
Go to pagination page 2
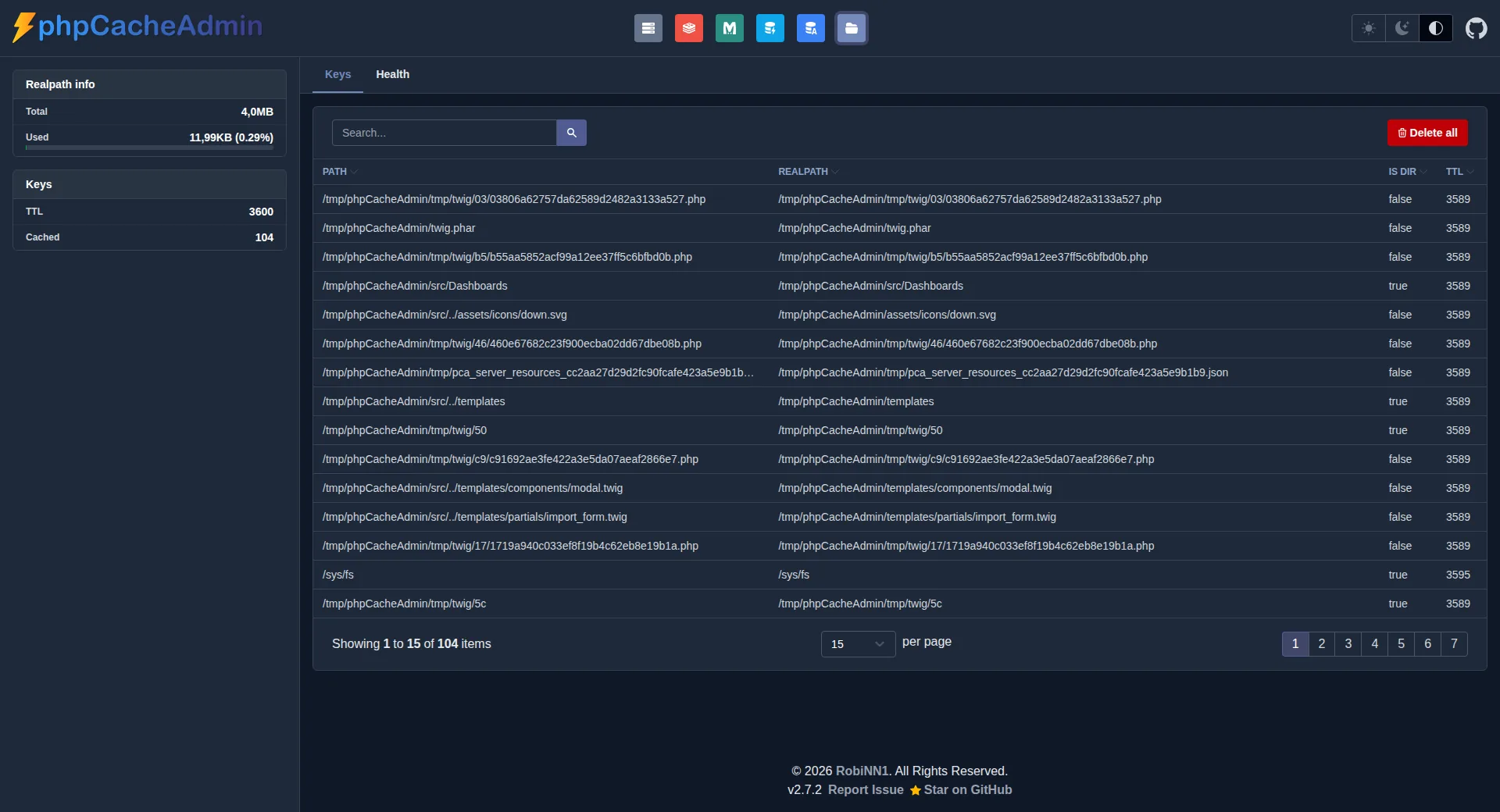[1322, 644]
